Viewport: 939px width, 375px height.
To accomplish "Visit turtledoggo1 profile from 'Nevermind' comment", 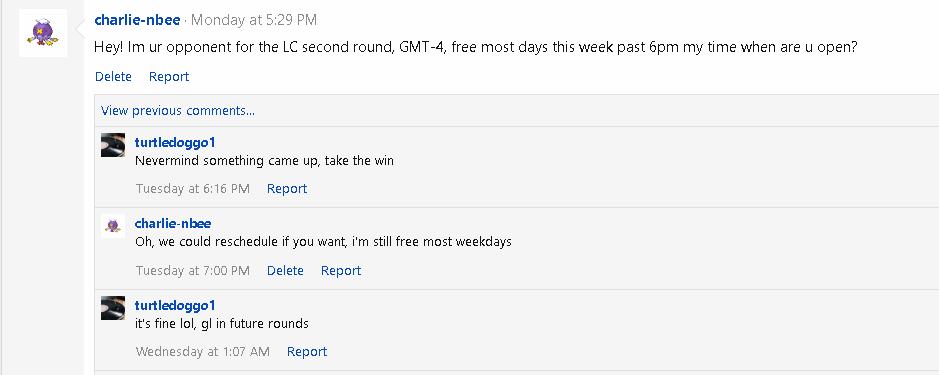I will pyautogui.click(x=175, y=143).
